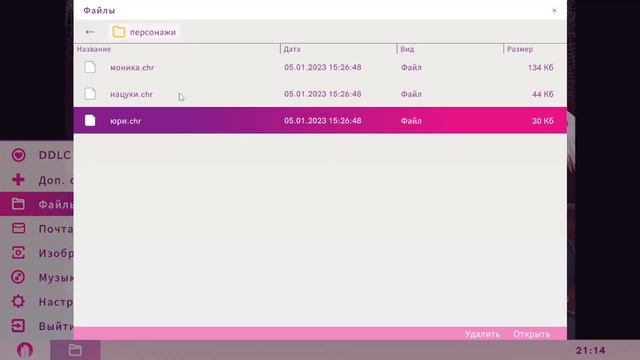The image size is (640, 360).
Task: Go back with the arrow in Files window
Action: [x=89, y=32]
